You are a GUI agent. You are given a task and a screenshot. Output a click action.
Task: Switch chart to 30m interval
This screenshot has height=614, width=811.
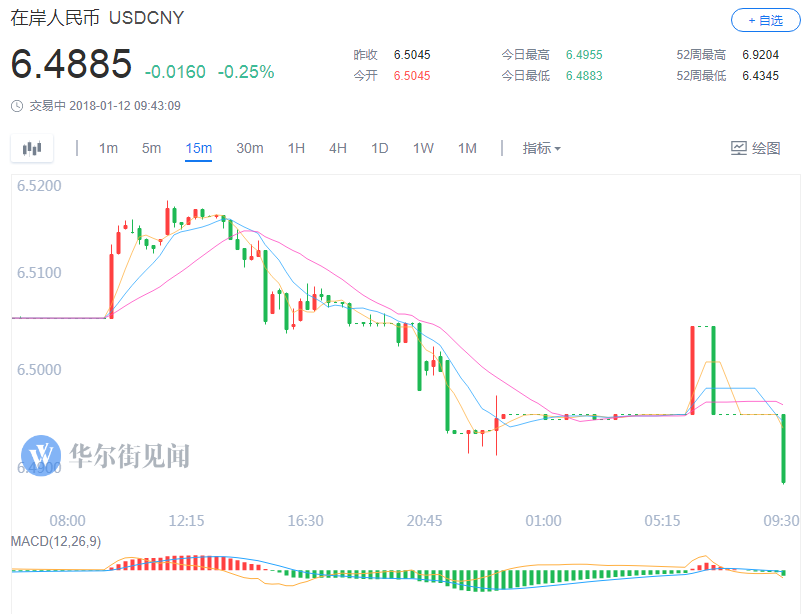(250, 148)
